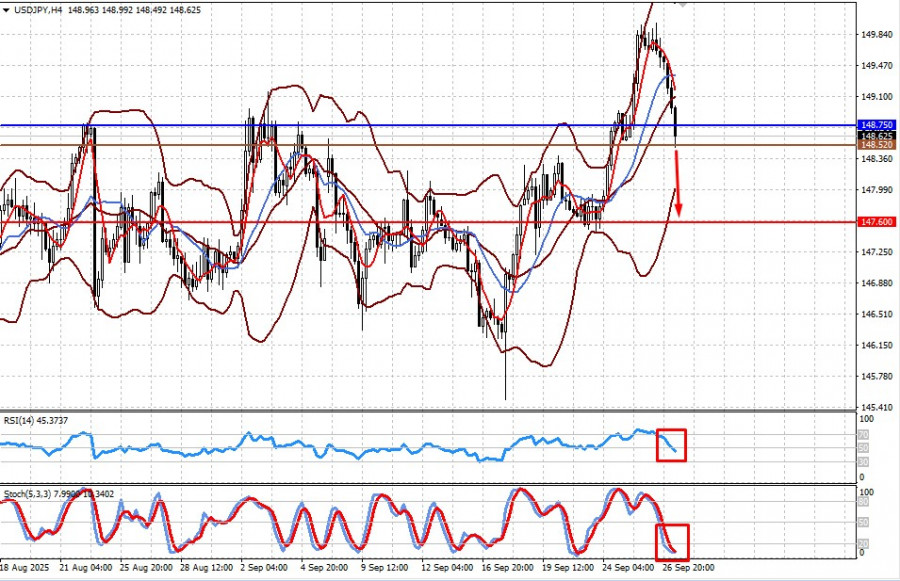Click the 146.150 value on price scale
Screen dimensions: 900x581
(x=877, y=344)
